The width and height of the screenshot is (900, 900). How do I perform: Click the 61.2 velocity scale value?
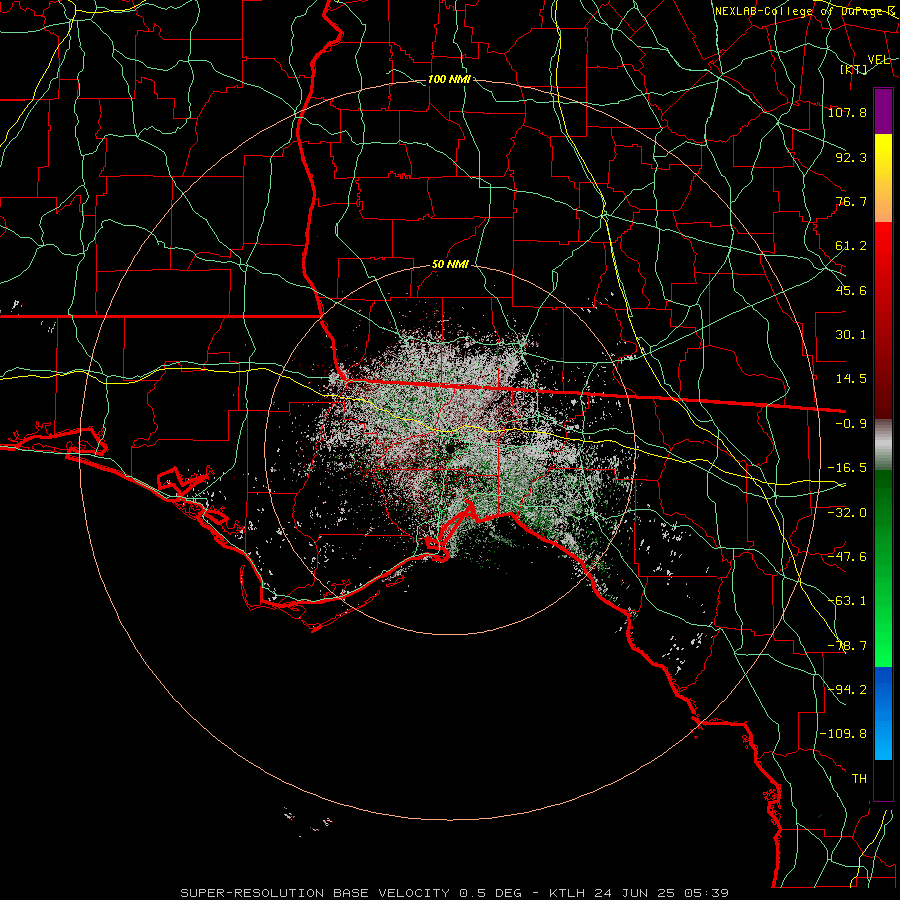(851, 246)
